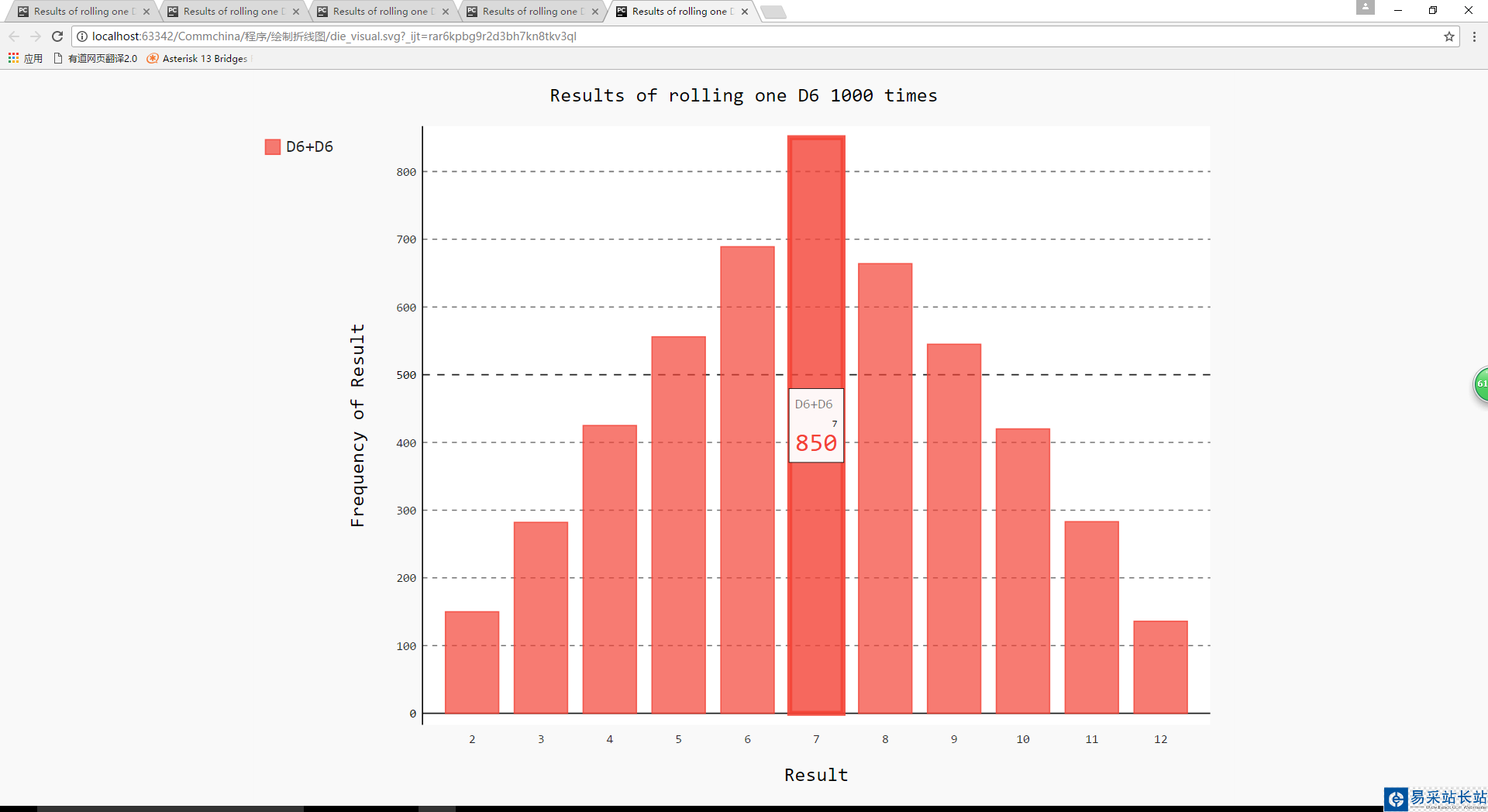This screenshot has height=812, width=1488.
Task: Open the Chrome three-dot menu
Action: [1474, 36]
